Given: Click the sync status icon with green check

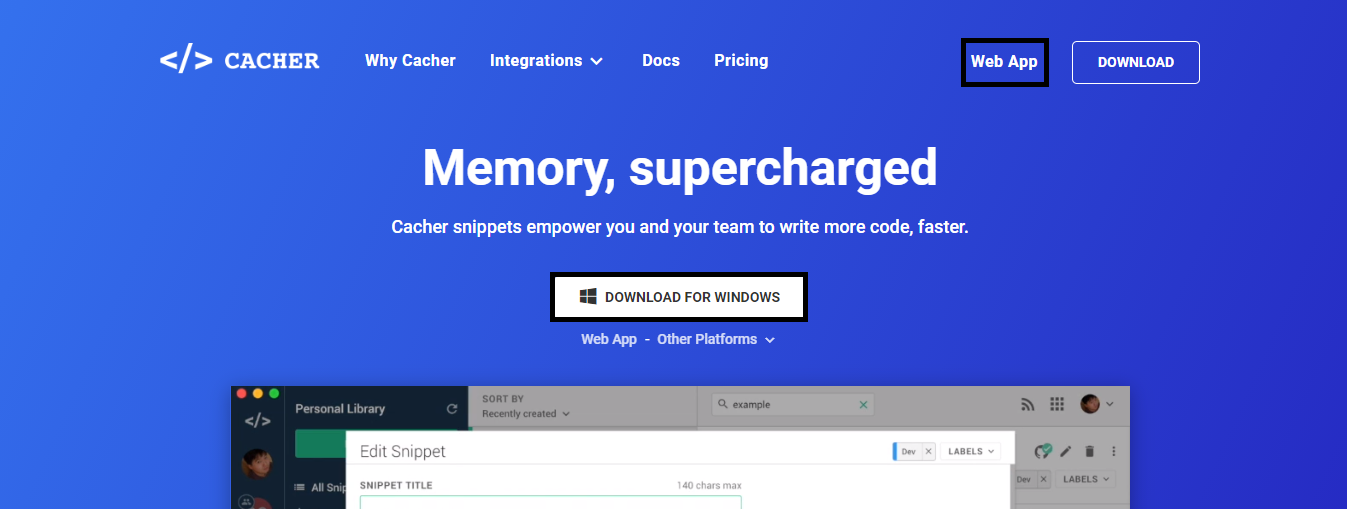Looking at the screenshot, I should pyautogui.click(x=1043, y=451).
